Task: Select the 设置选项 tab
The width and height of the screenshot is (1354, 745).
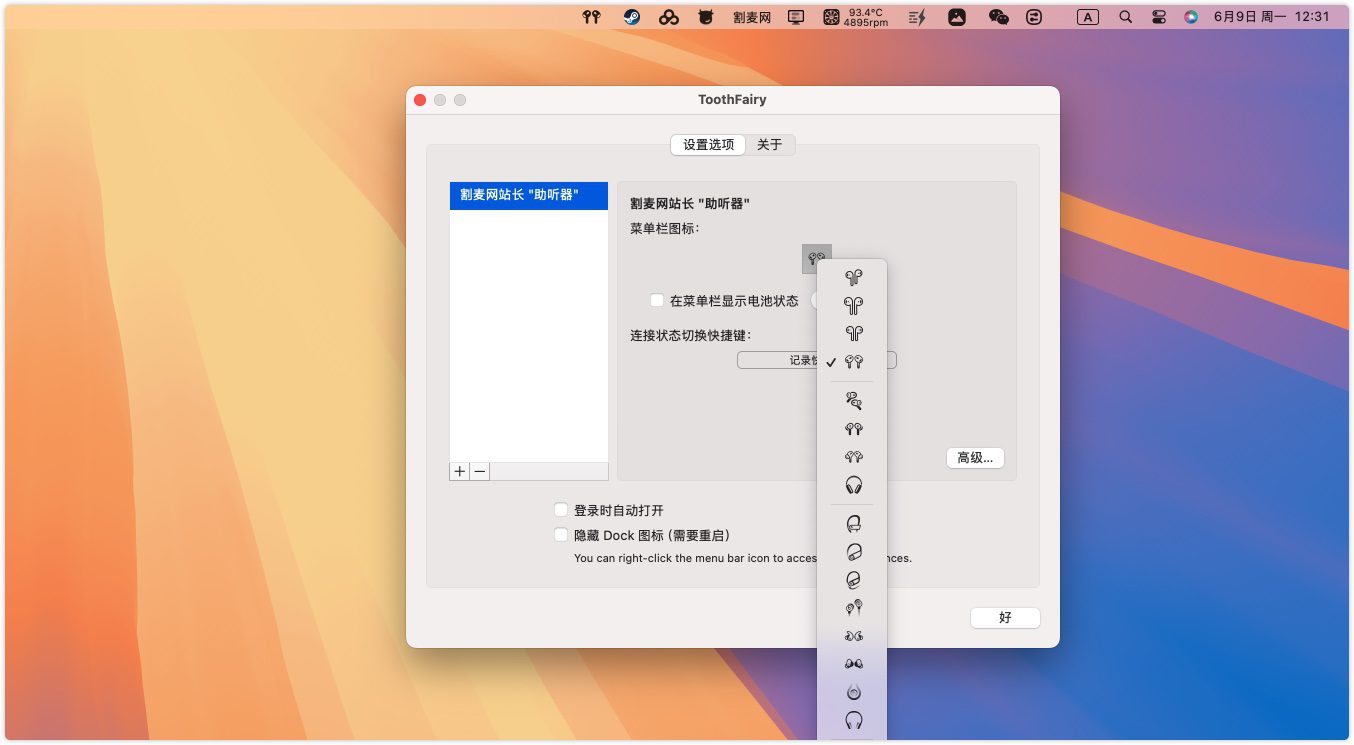Action: (x=708, y=145)
